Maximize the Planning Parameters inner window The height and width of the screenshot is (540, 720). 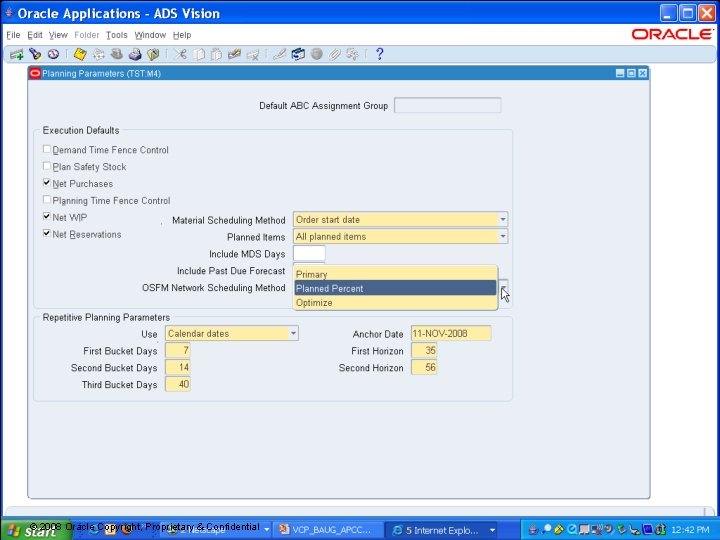(x=631, y=73)
